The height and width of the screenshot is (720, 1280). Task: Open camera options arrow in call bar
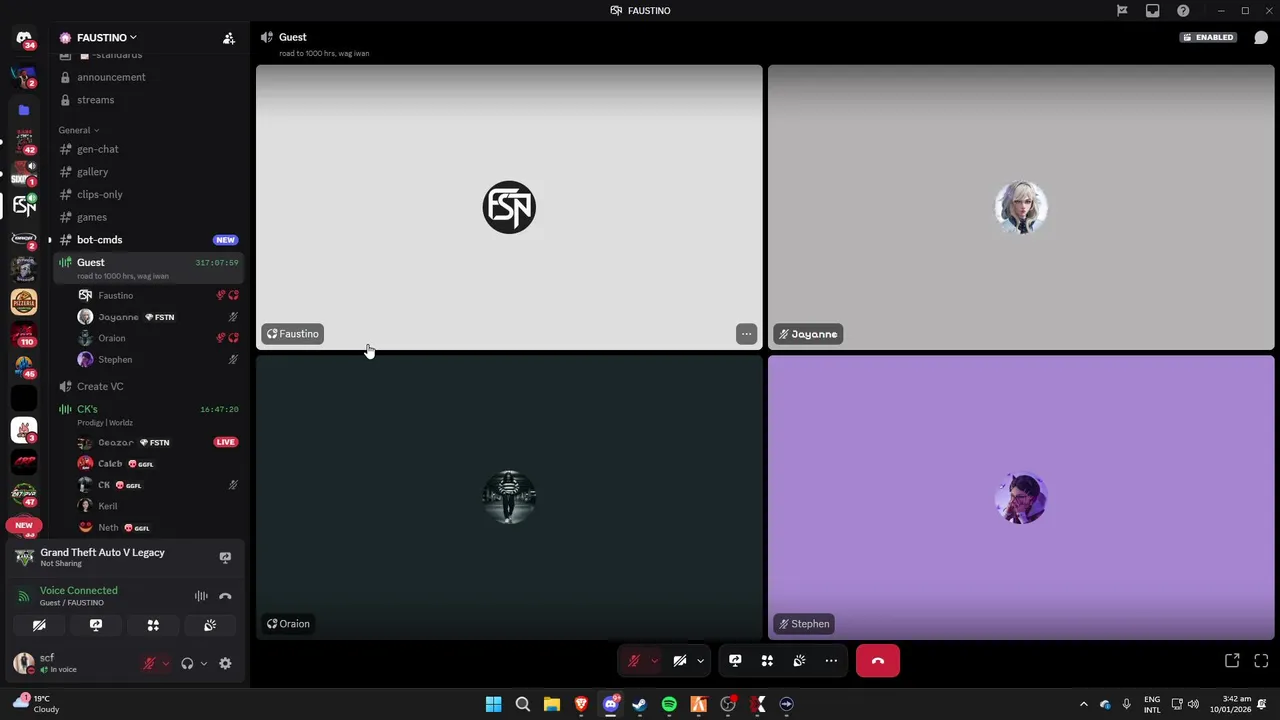pos(700,661)
